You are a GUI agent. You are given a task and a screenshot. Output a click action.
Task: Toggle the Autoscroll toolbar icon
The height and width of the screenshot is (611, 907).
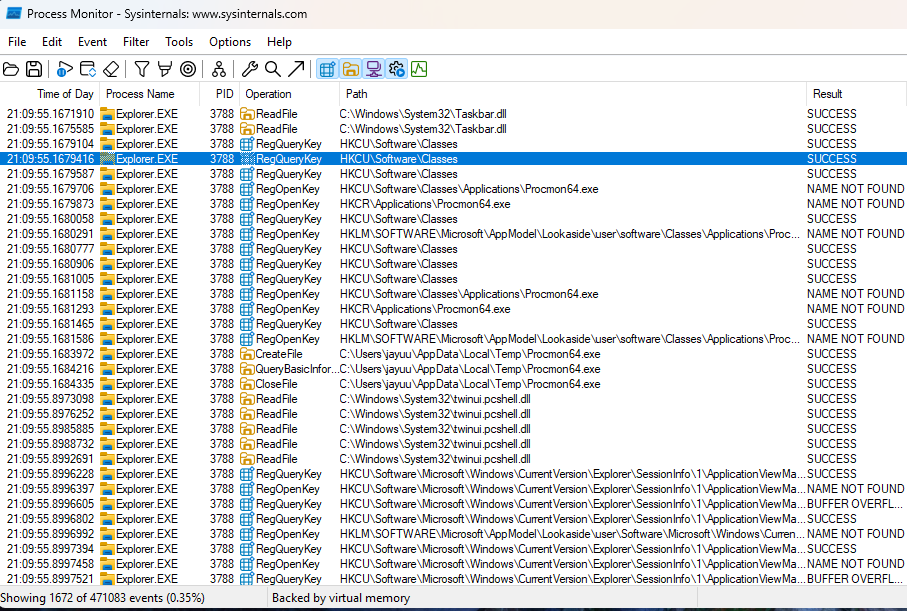tap(88, 69)
